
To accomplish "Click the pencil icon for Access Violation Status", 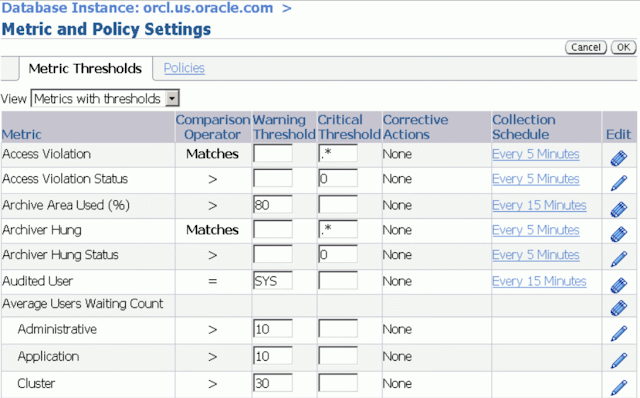I will pos(619,183).
